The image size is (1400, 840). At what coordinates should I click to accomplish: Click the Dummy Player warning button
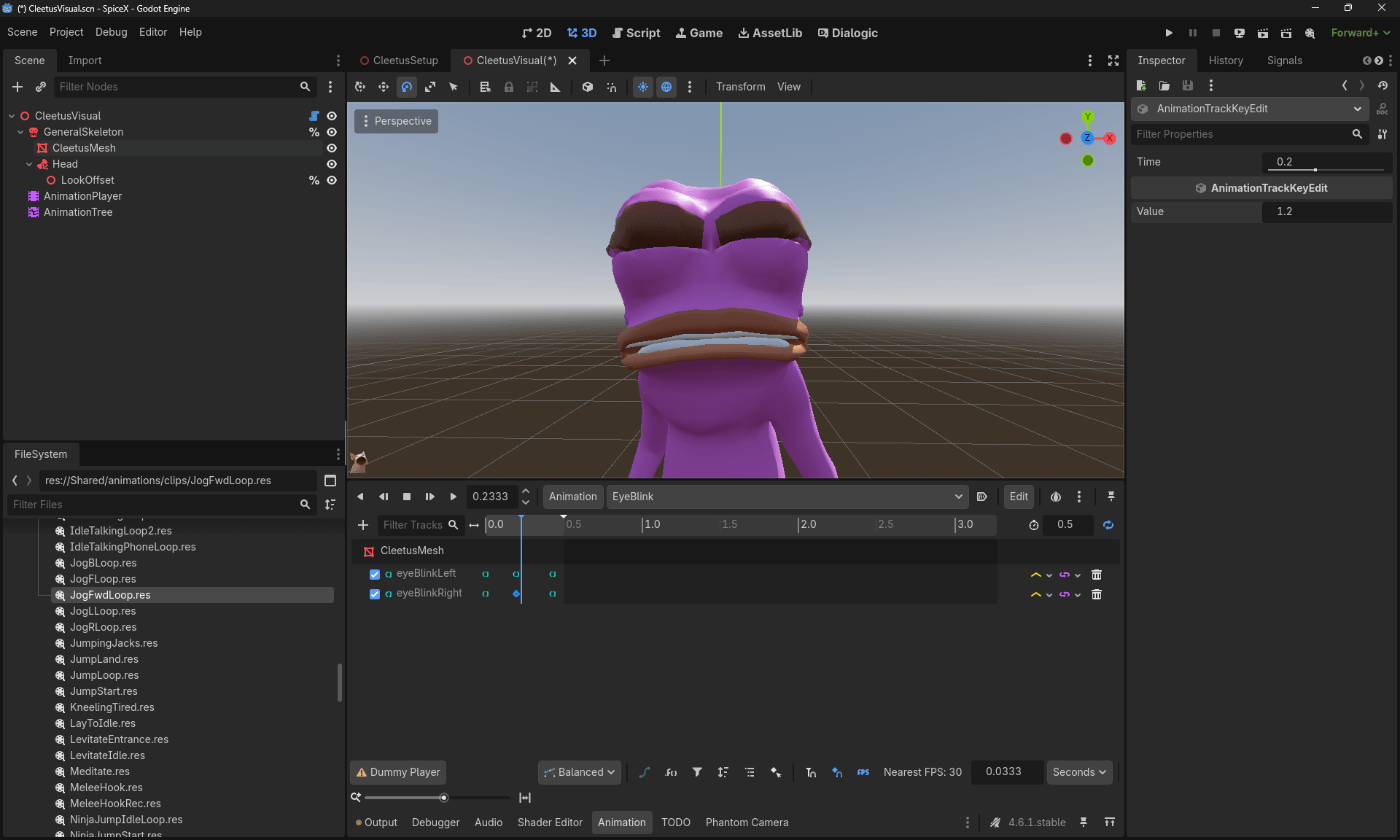click(398, 772)
